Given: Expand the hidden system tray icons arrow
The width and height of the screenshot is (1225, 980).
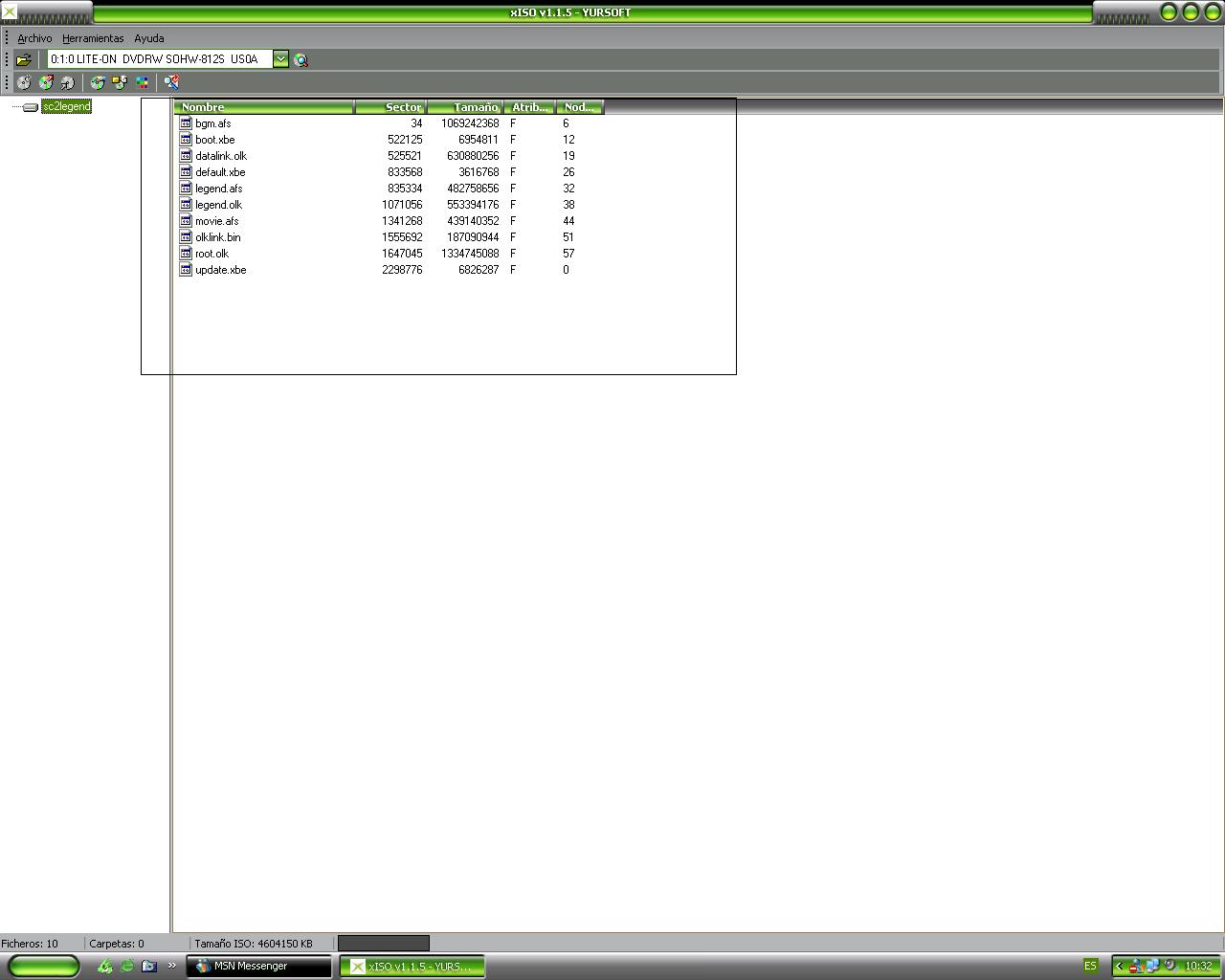Looking at the screenshot, I should click(x=1119, y=967).
